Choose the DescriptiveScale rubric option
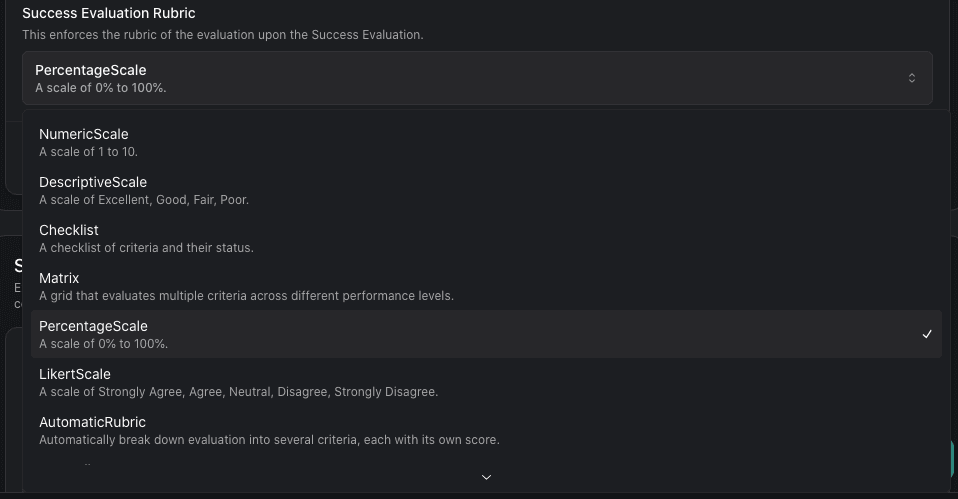 pos(486,191)
